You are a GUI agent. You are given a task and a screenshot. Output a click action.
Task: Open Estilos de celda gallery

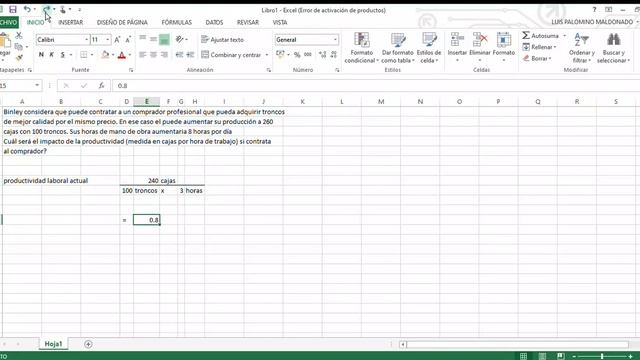(x=429, y=48)
